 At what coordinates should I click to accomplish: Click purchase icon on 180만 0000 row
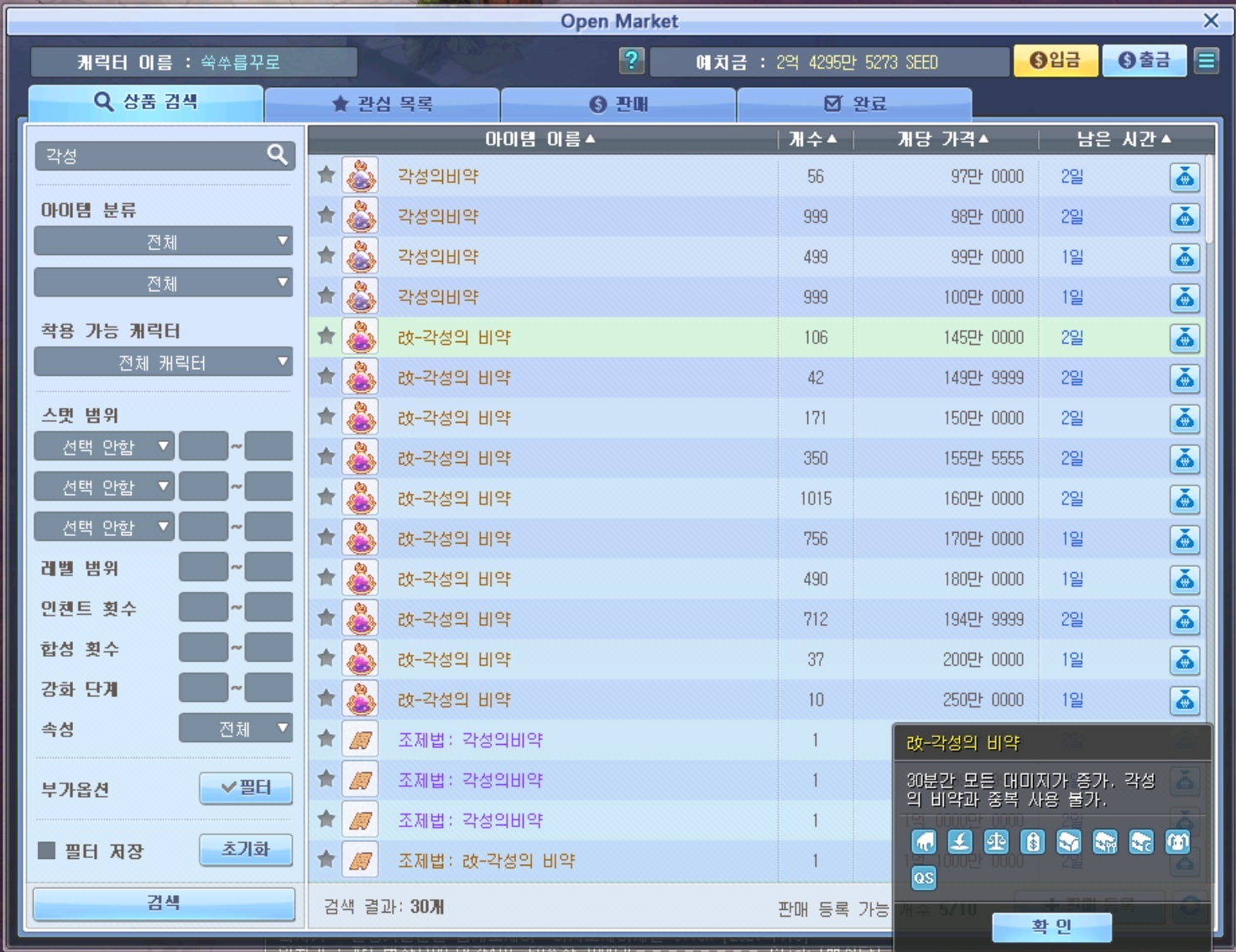tap(1184, 580)
